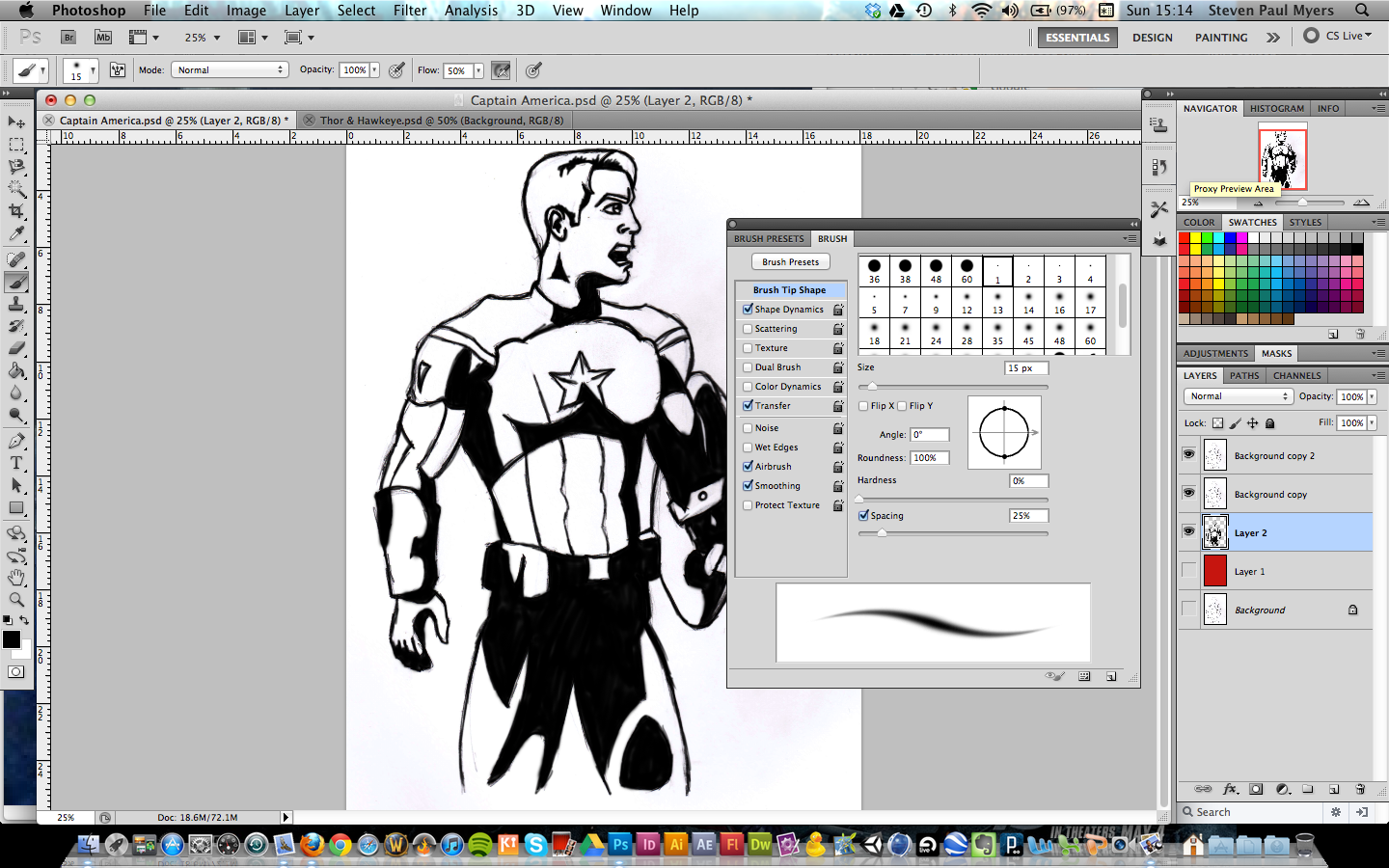This screenshot has height=868, width=1389.
Task: Add layer style via fx icon
Action: click(1230, 789)
